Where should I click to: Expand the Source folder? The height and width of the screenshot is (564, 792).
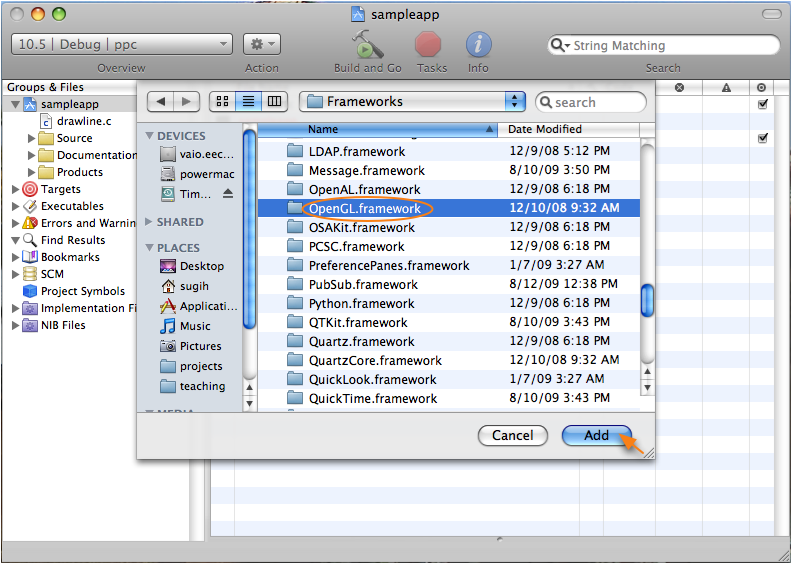(x=31, y=138)
